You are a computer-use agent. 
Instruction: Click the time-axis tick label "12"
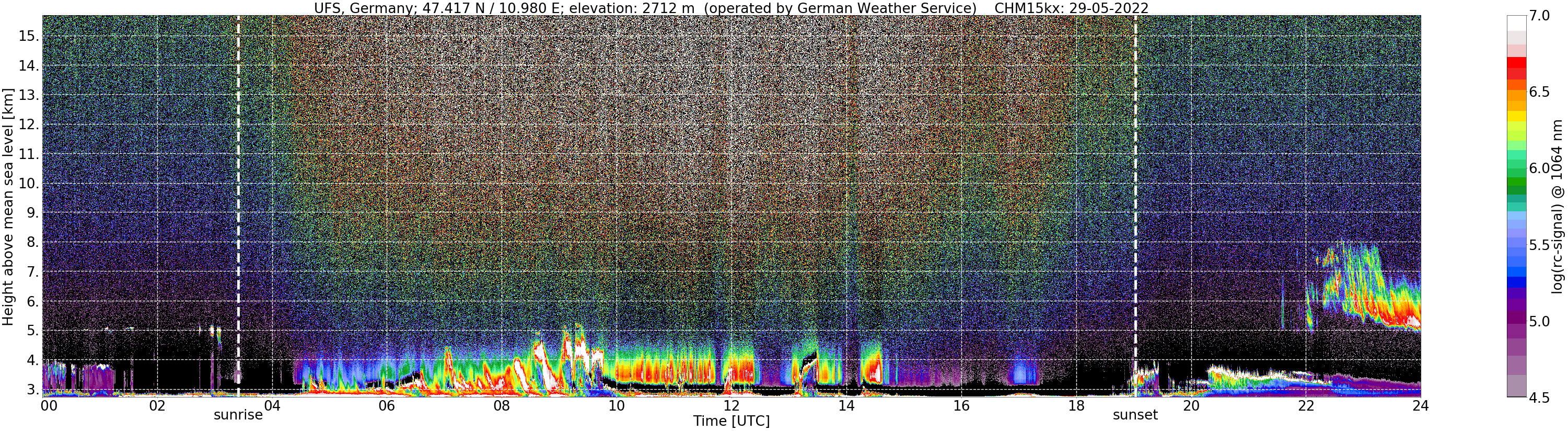point(731,406)
